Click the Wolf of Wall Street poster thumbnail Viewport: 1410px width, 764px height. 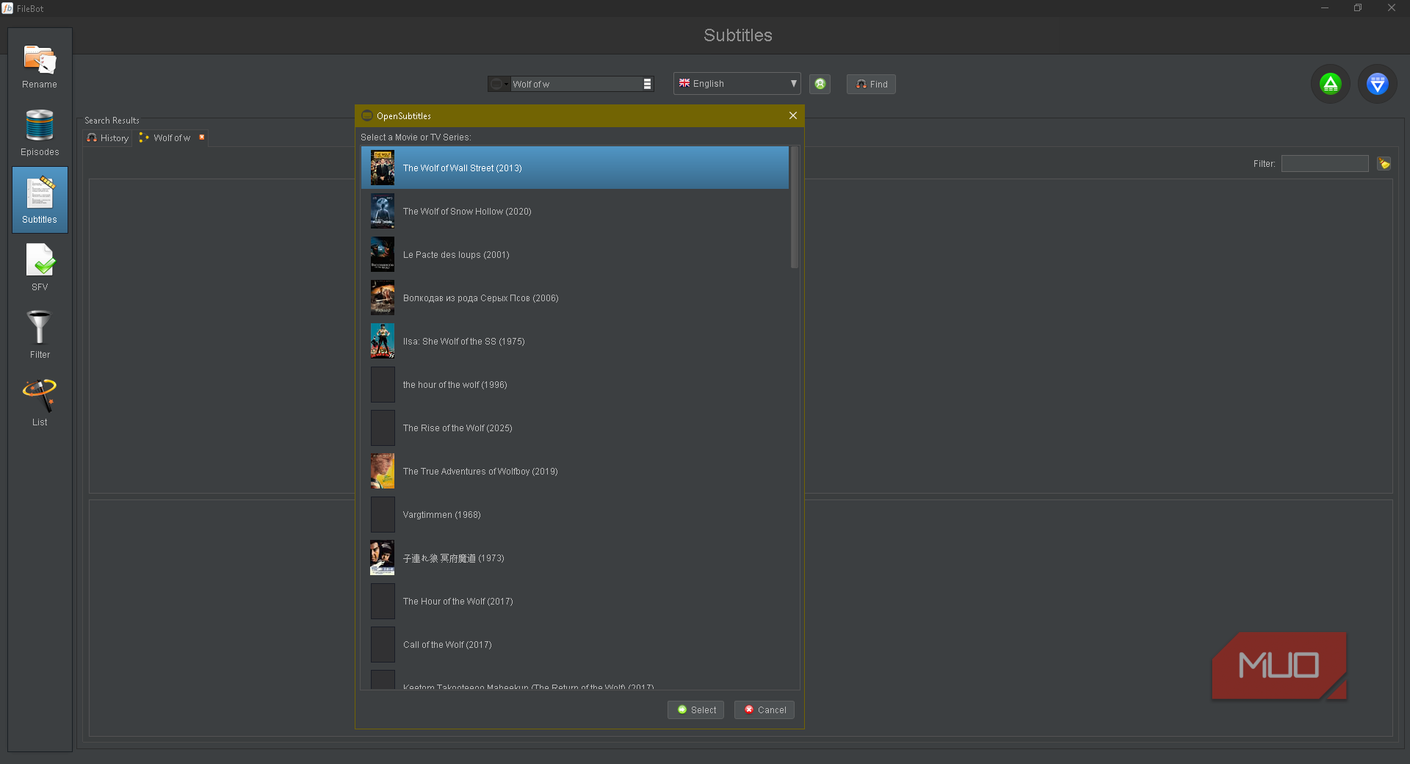(x=382, y=168)
